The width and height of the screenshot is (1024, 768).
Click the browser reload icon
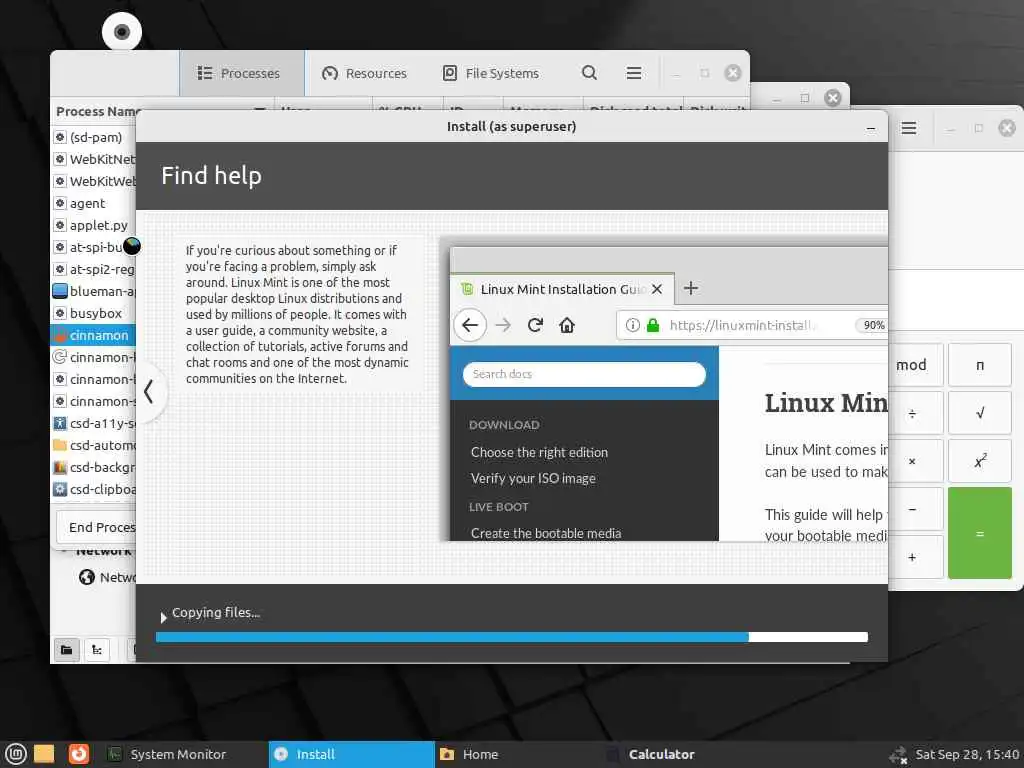536,325
